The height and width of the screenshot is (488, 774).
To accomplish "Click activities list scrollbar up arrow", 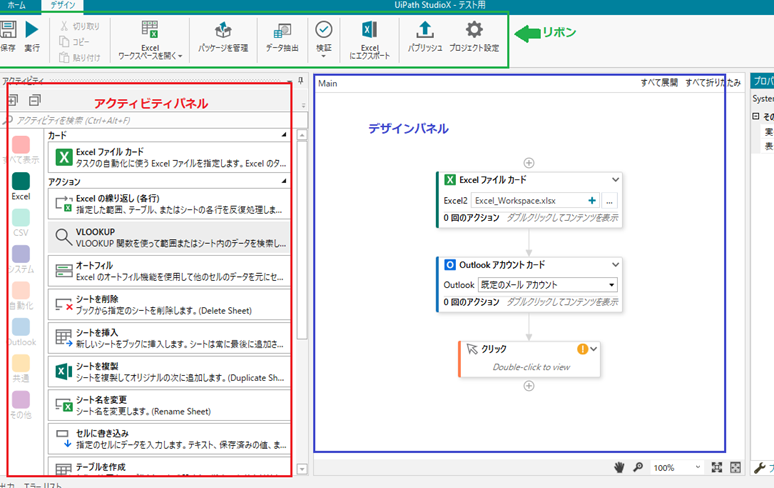I will click(302, 135).
